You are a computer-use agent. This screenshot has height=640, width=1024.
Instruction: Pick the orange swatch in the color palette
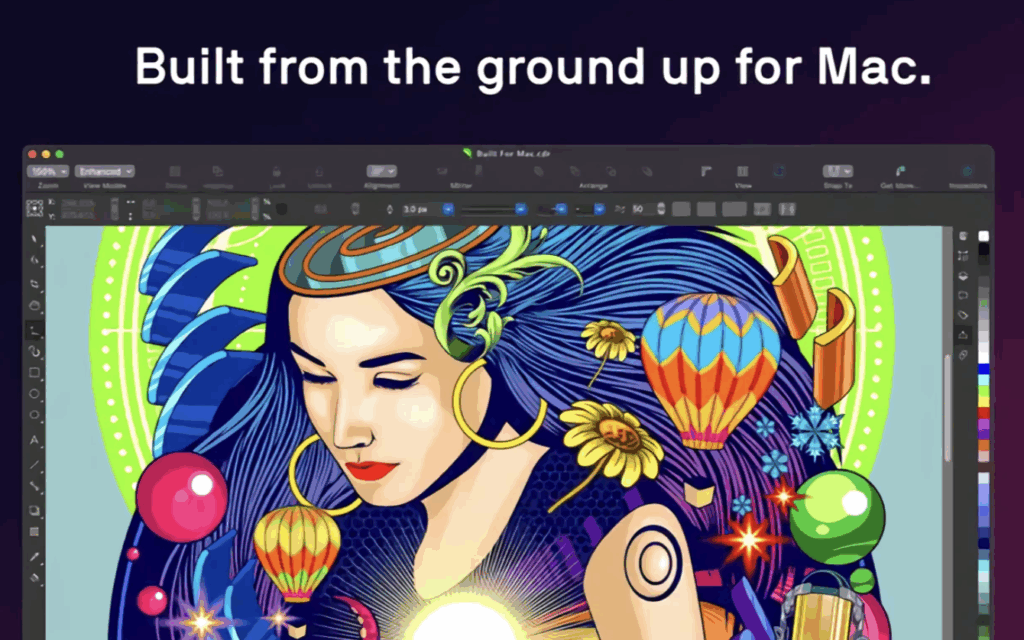(x=984, y=445)
